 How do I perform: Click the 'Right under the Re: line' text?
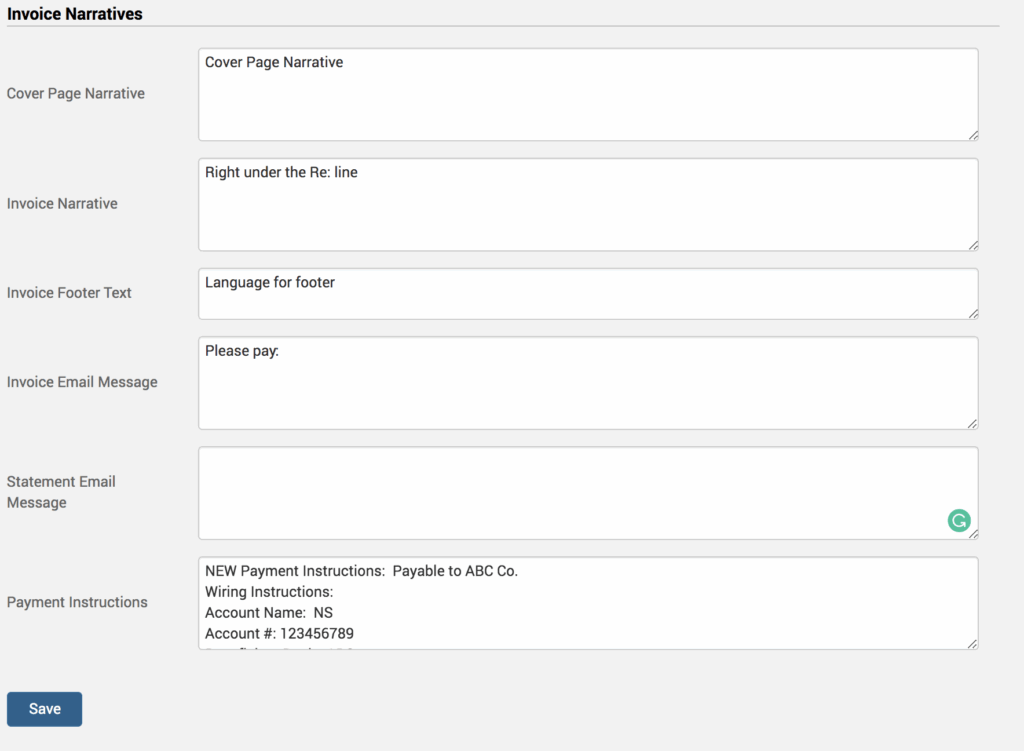[x=283, y=171]
